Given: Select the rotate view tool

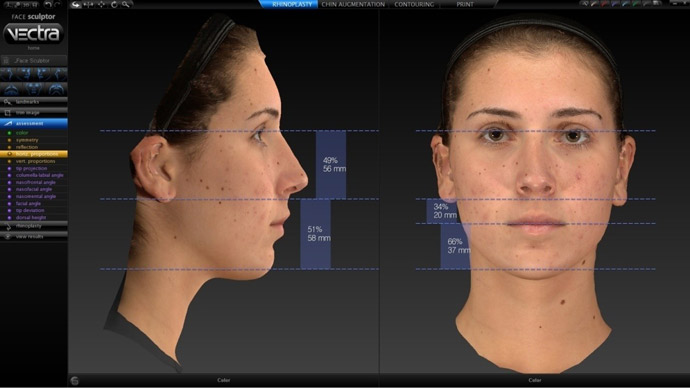Looking at the screenshot, I should (x=114, y=4).
